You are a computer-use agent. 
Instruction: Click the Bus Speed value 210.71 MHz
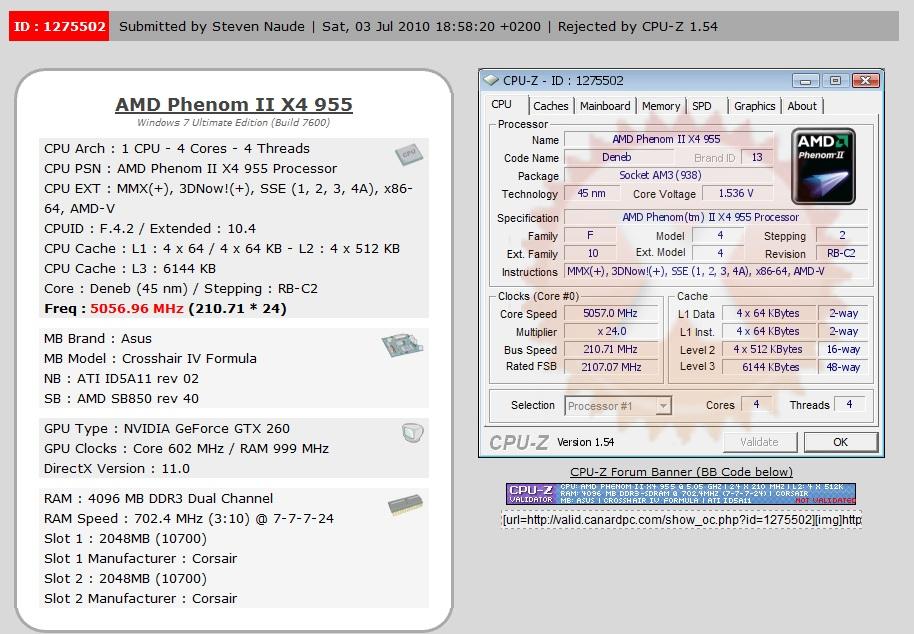click(611, 350)
